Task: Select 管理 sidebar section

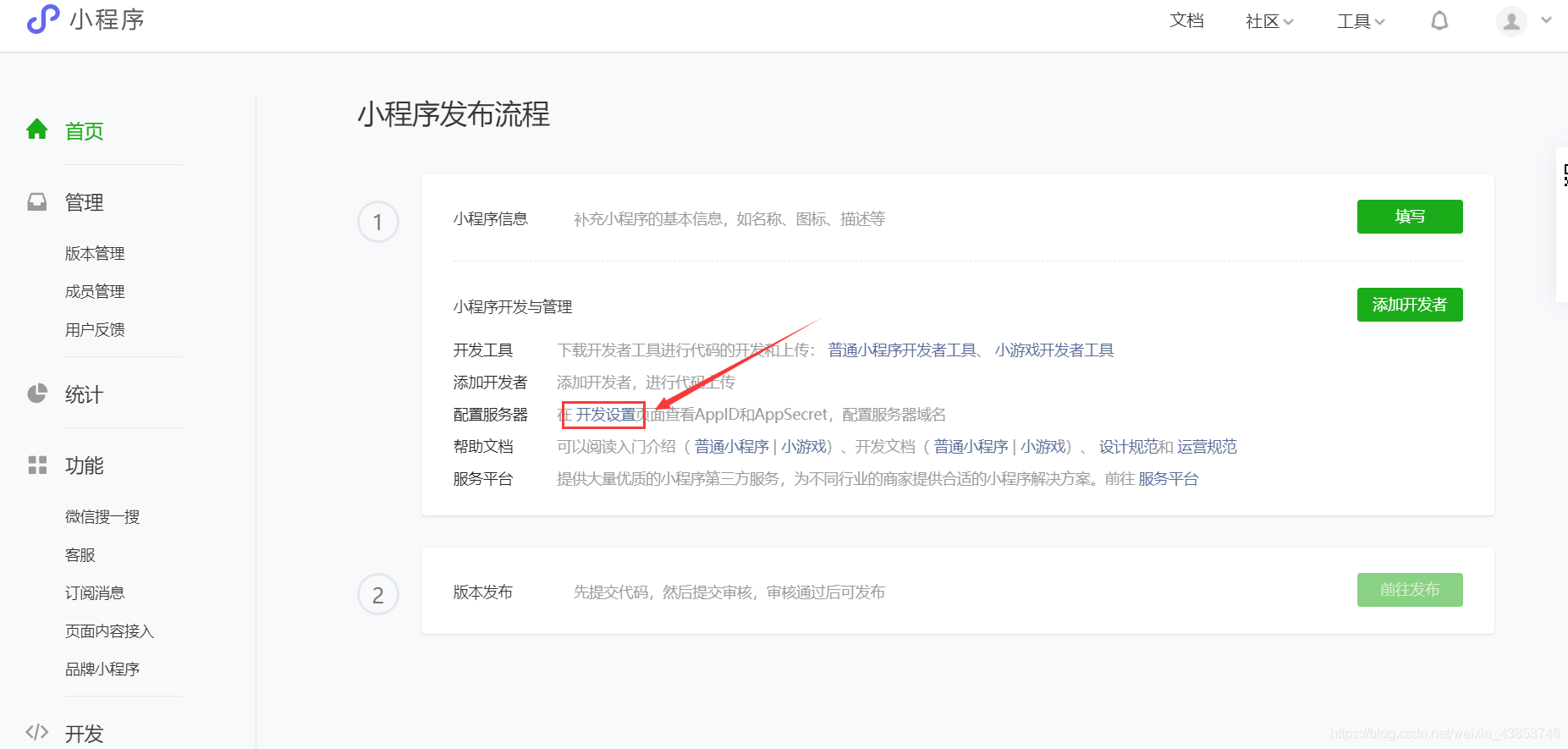Action: 85,202
